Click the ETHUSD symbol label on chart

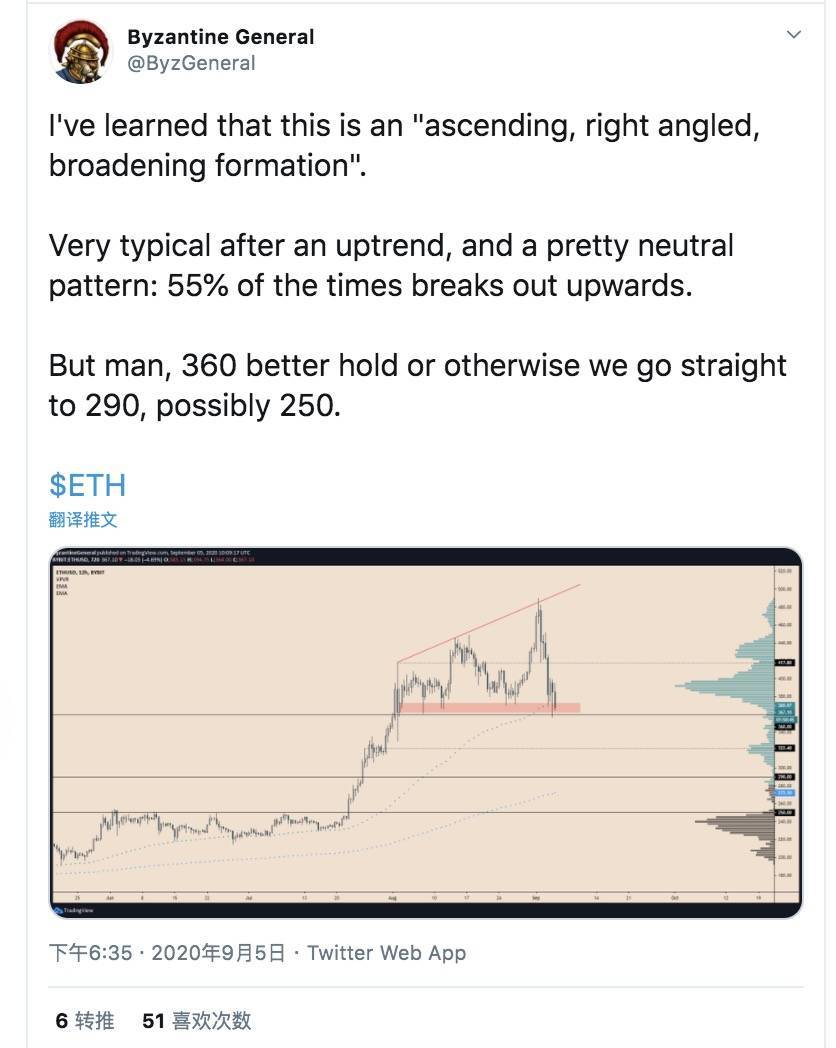click(69, 573)
